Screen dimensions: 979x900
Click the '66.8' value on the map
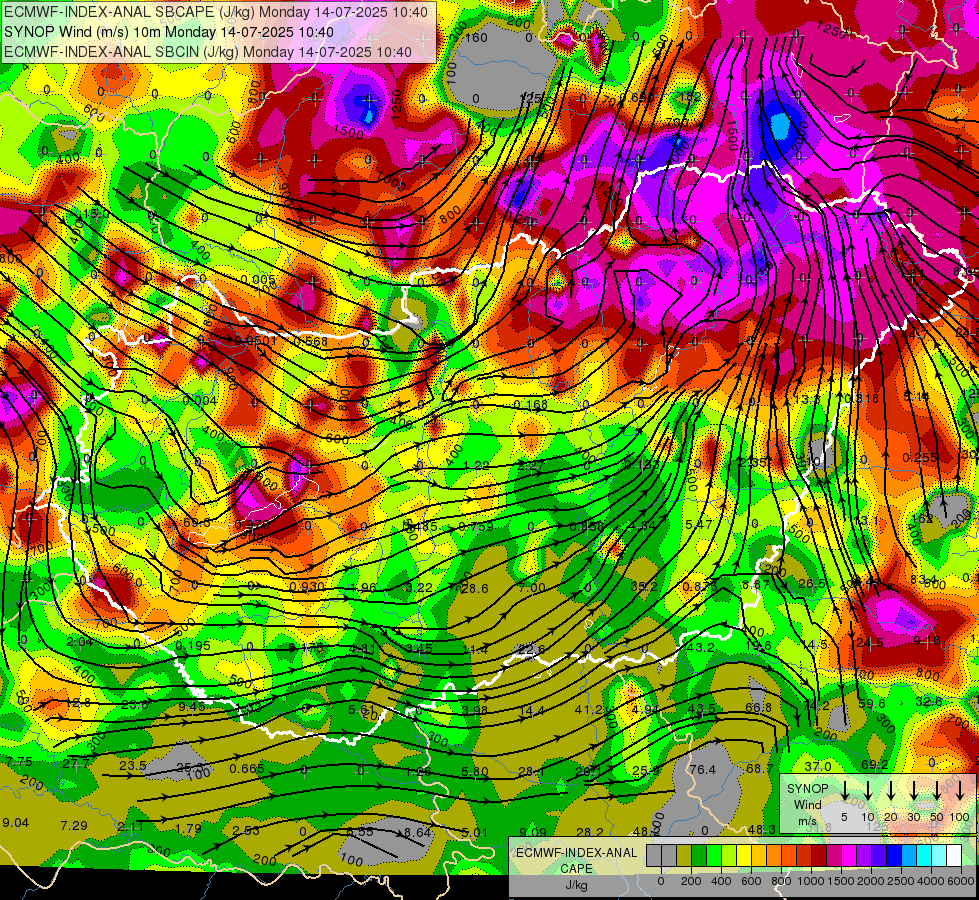pyautogui.click(x=759, y=708)
